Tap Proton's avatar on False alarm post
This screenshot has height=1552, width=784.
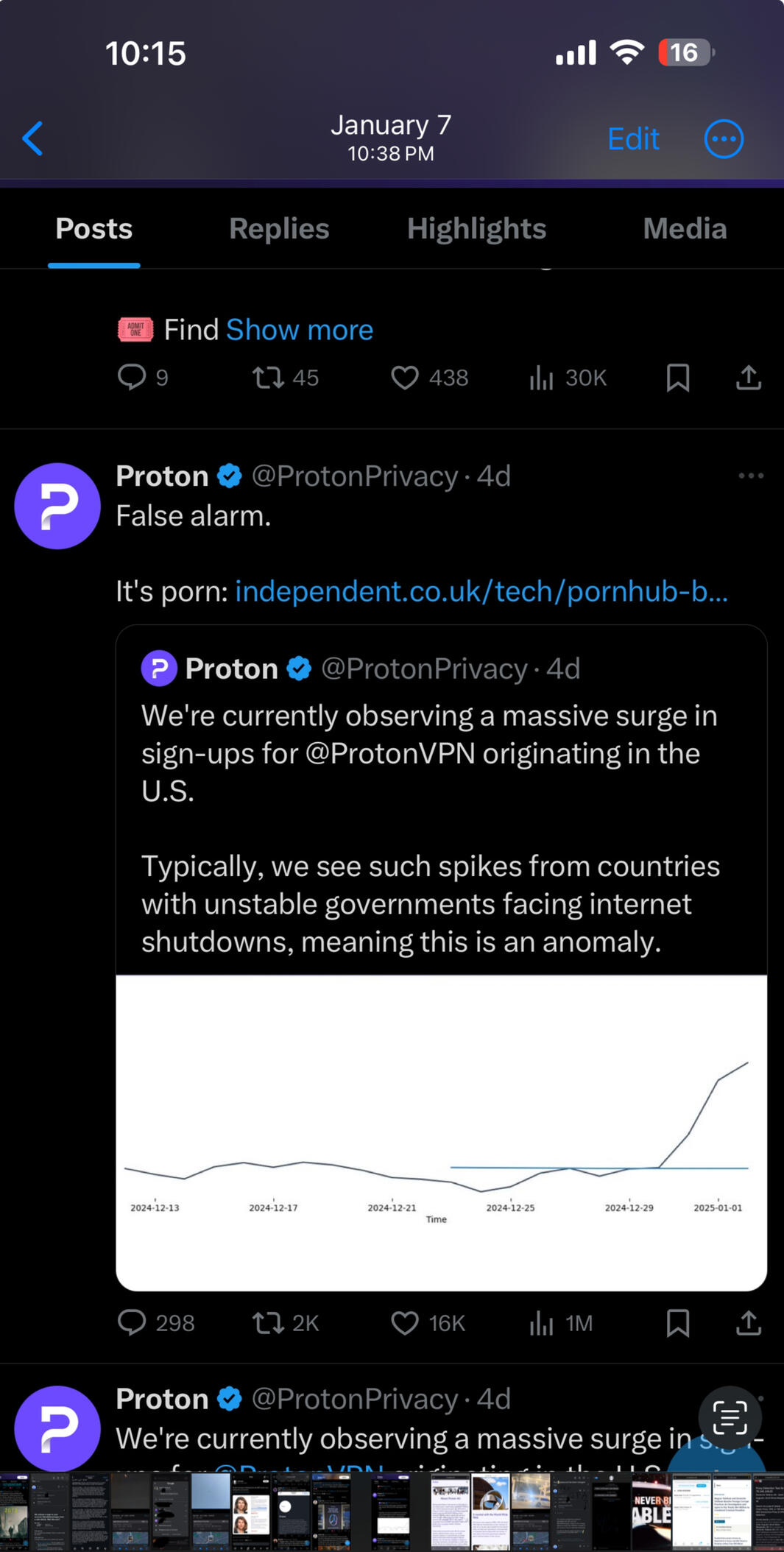coord(57,506)
